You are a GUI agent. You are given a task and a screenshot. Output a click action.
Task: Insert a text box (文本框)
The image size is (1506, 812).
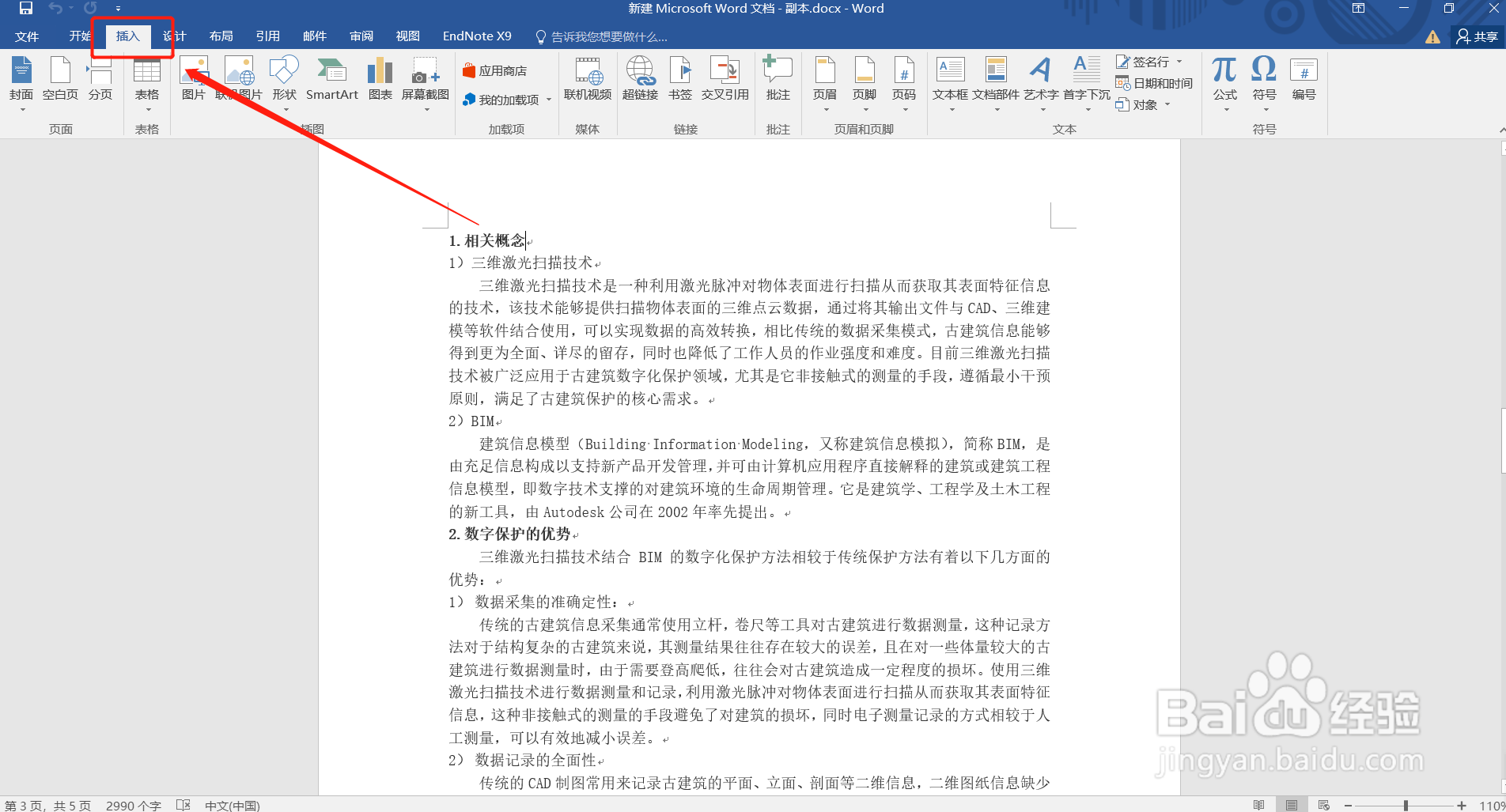[x=950, y=82]
